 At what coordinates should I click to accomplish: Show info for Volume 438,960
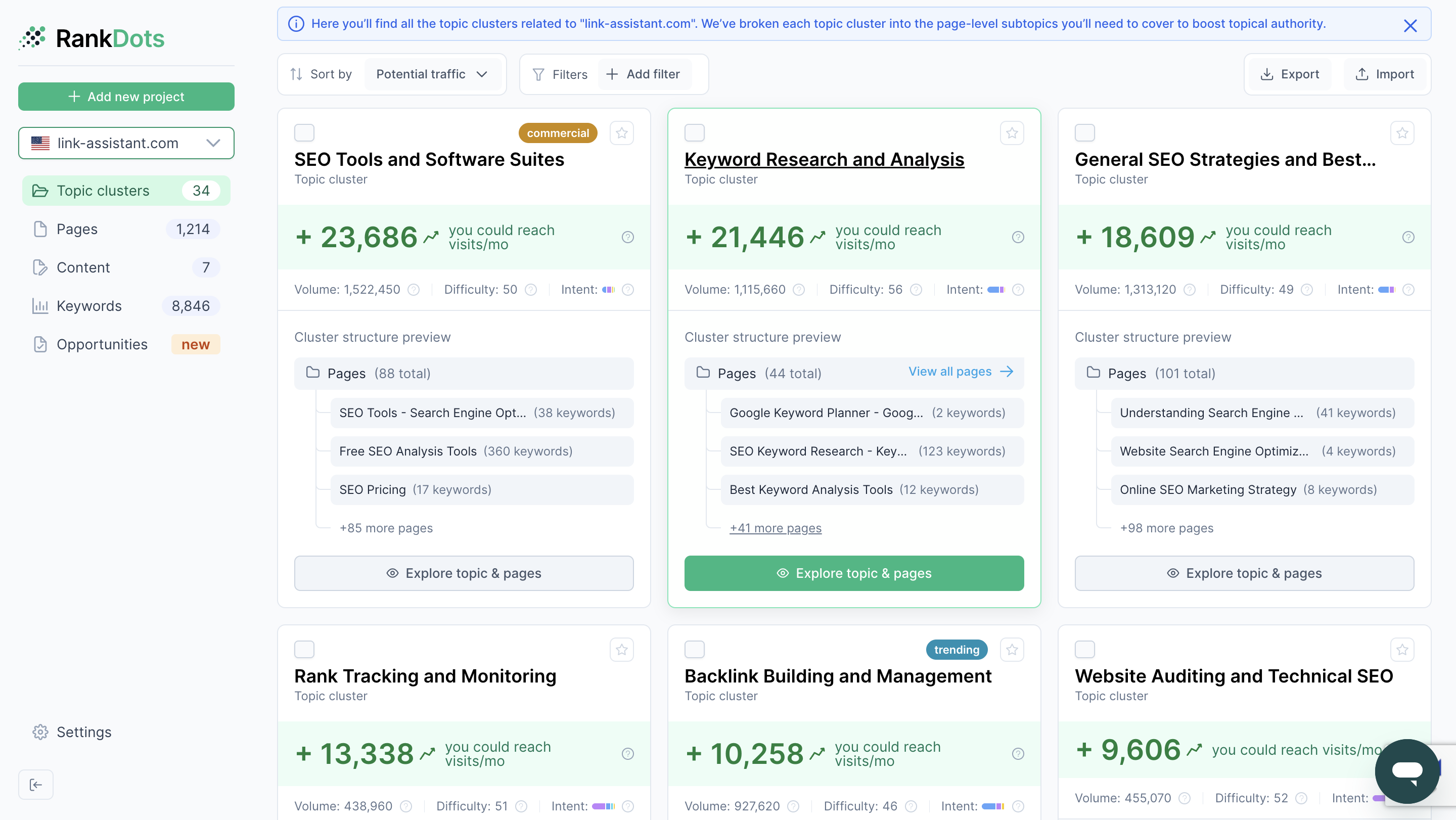click(x=406, y=806)
